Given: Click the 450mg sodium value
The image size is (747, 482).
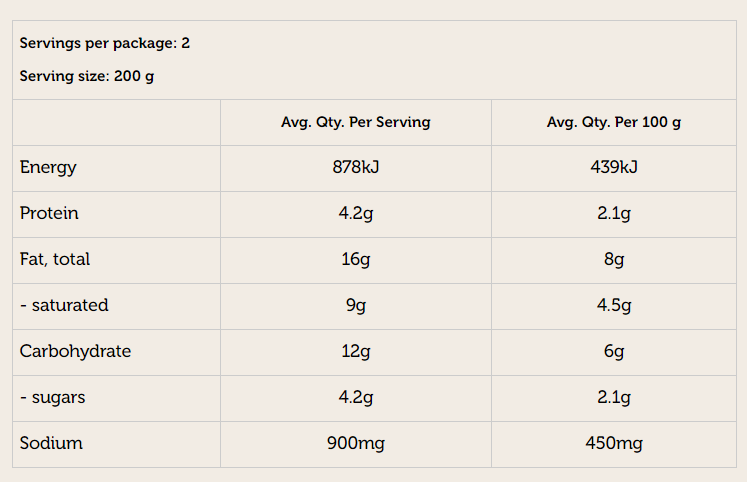Looking at the screenshot, I should tap(614, 443).
